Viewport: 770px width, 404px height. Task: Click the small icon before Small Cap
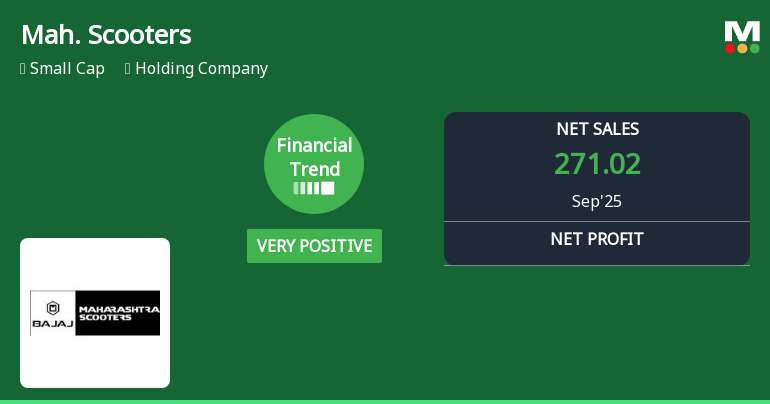22,69
